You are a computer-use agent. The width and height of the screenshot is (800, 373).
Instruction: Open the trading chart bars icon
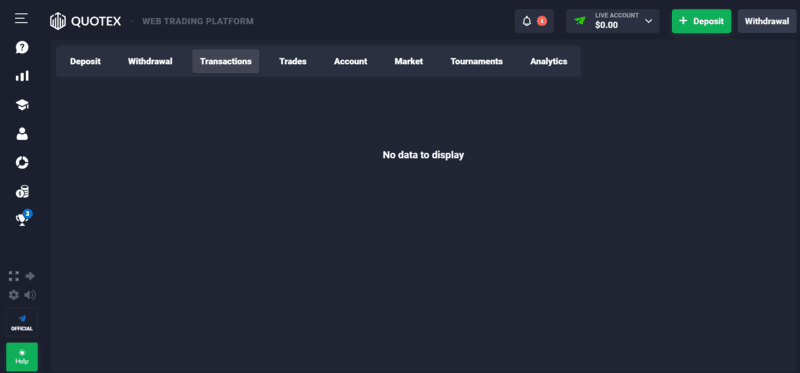22,76
